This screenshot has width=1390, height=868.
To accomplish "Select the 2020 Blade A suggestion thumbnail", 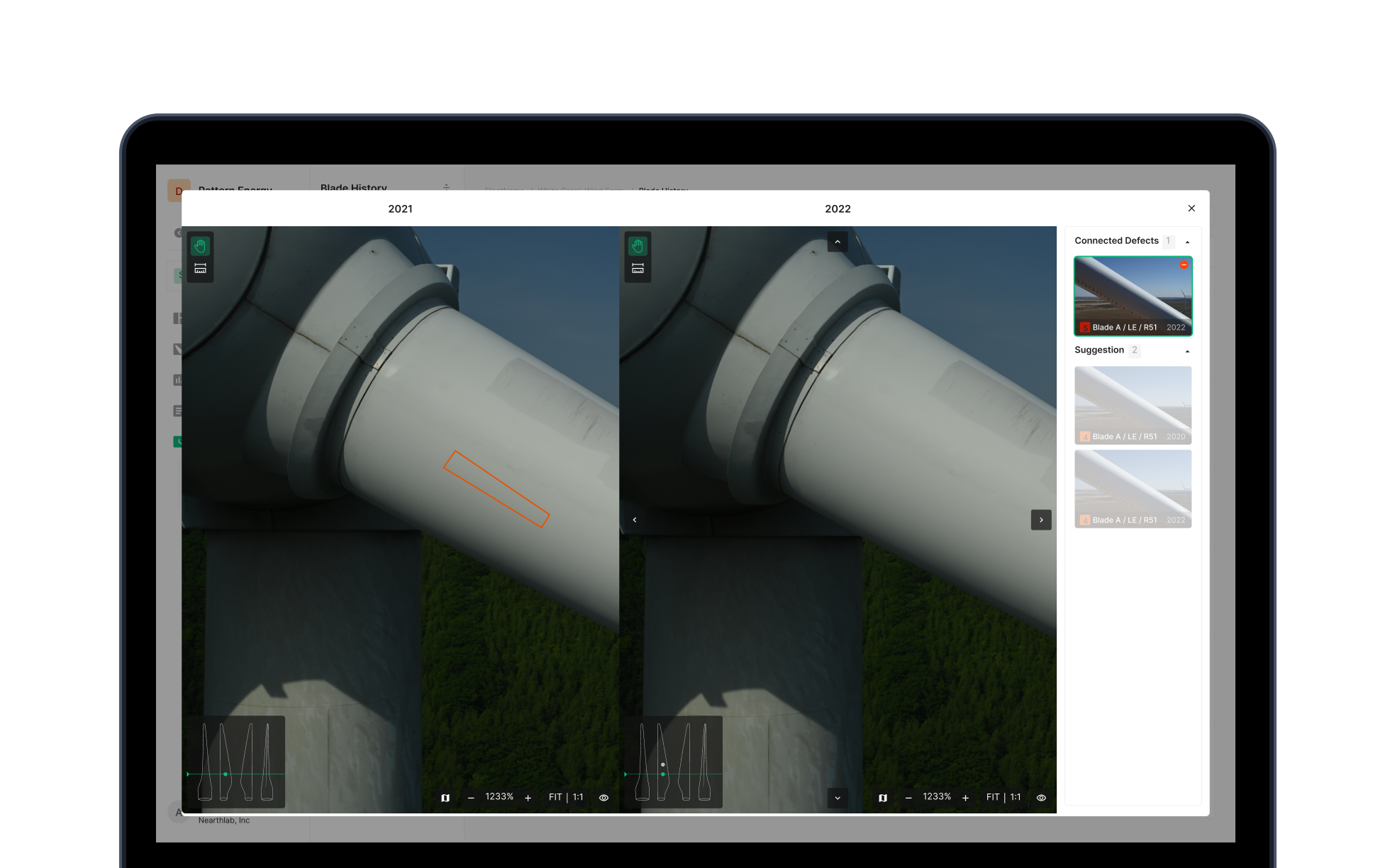I will click(x=1133, y=405).
